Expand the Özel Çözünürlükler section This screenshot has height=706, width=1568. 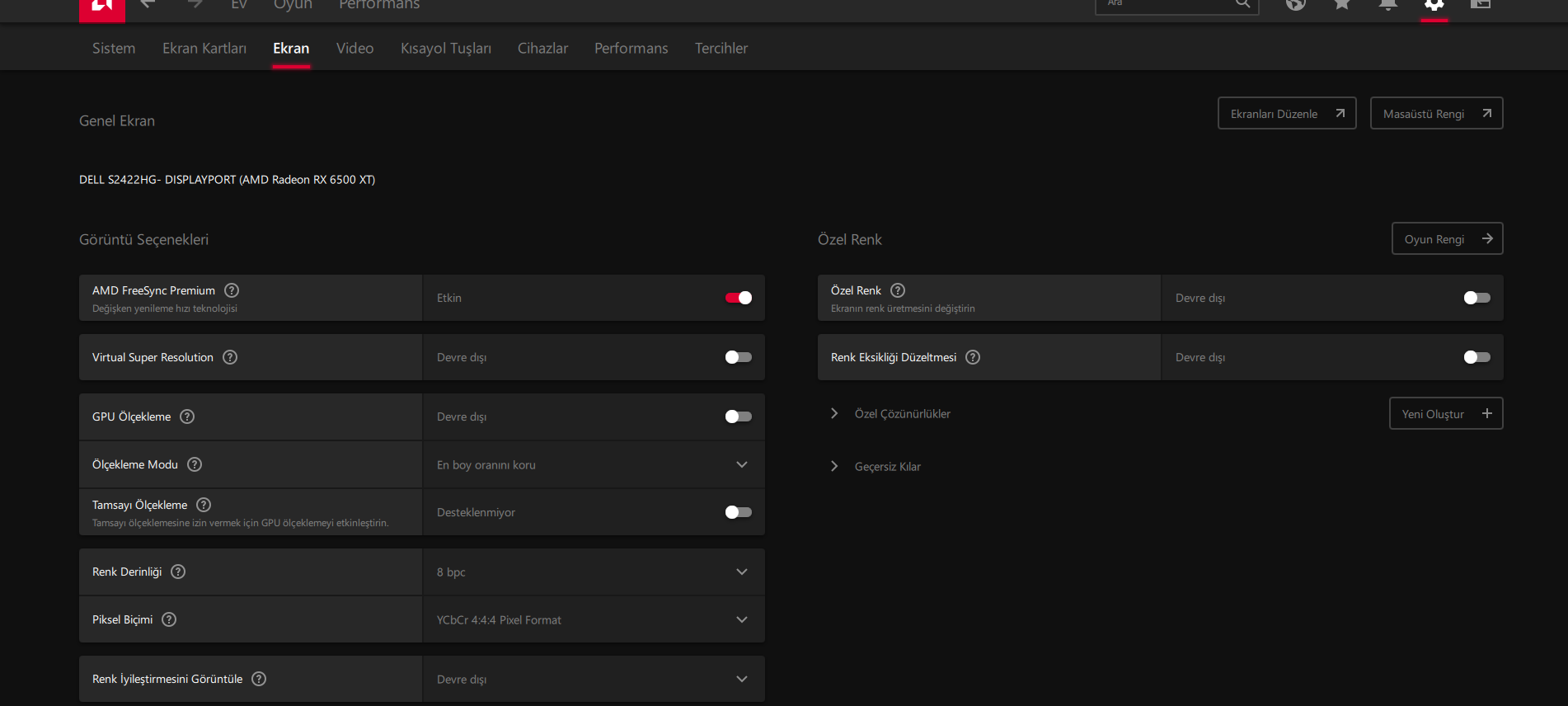[x=834, y=413]
